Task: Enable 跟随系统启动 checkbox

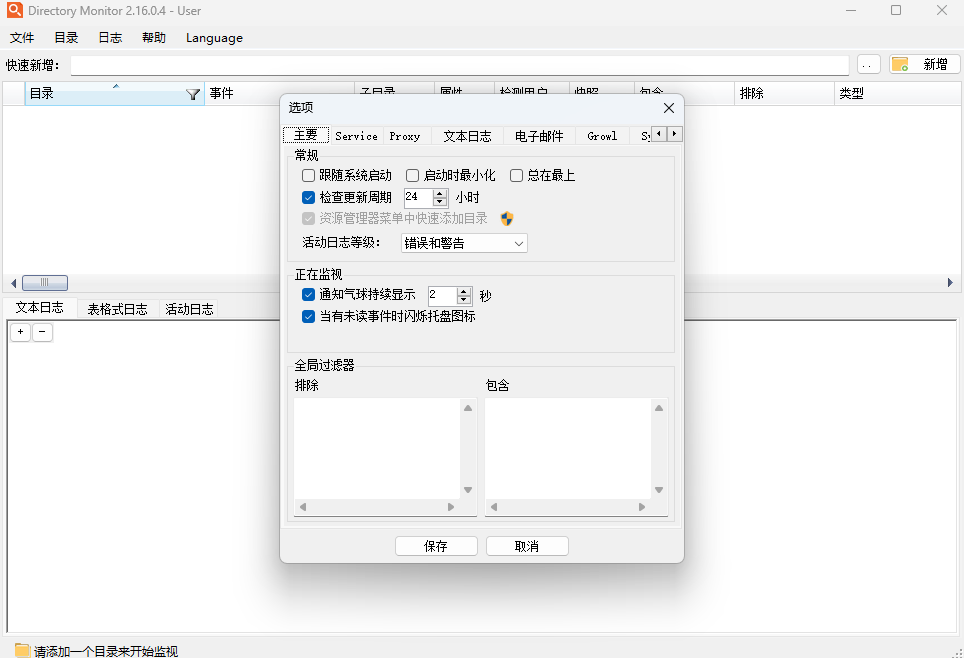Action: [309, 176]
